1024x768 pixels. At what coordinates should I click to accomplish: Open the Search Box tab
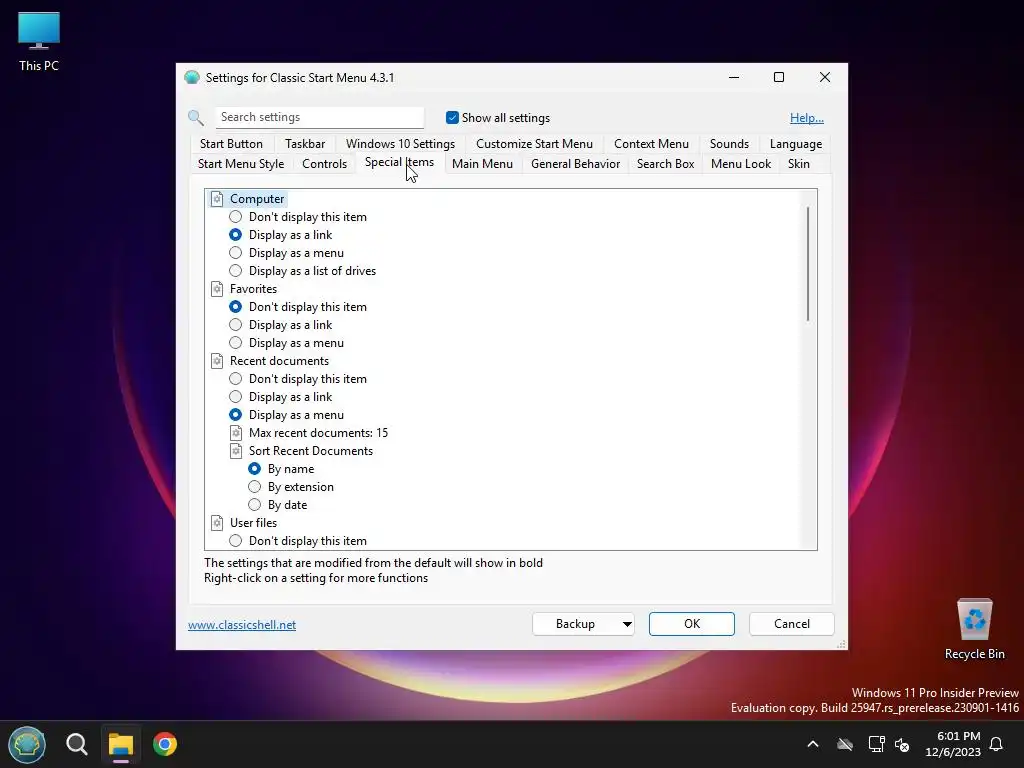coord(665,164)
